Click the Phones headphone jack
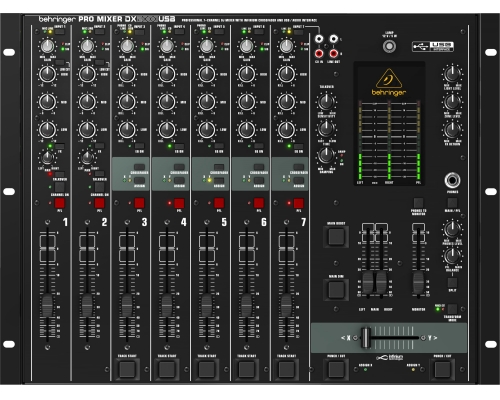500x400 pixels. 452,180
